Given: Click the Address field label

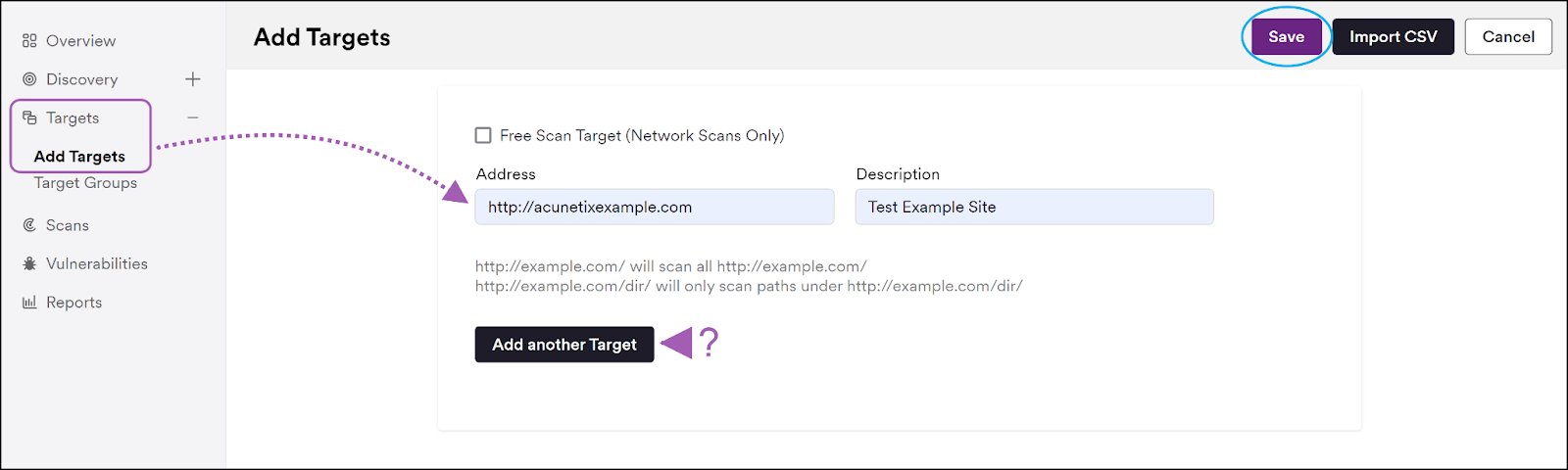Looking at the screenshot, I should pyautogui.click(x=506, y=174).
